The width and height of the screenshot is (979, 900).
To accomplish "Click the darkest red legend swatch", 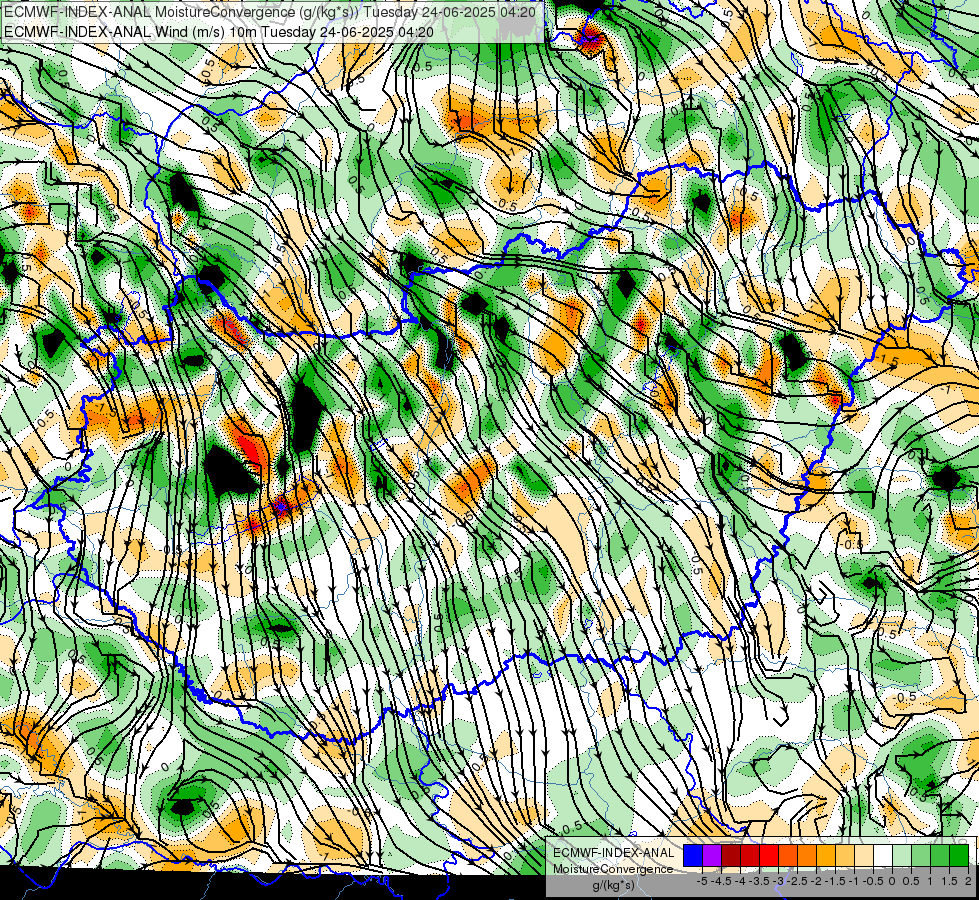I will click(731, 855).
